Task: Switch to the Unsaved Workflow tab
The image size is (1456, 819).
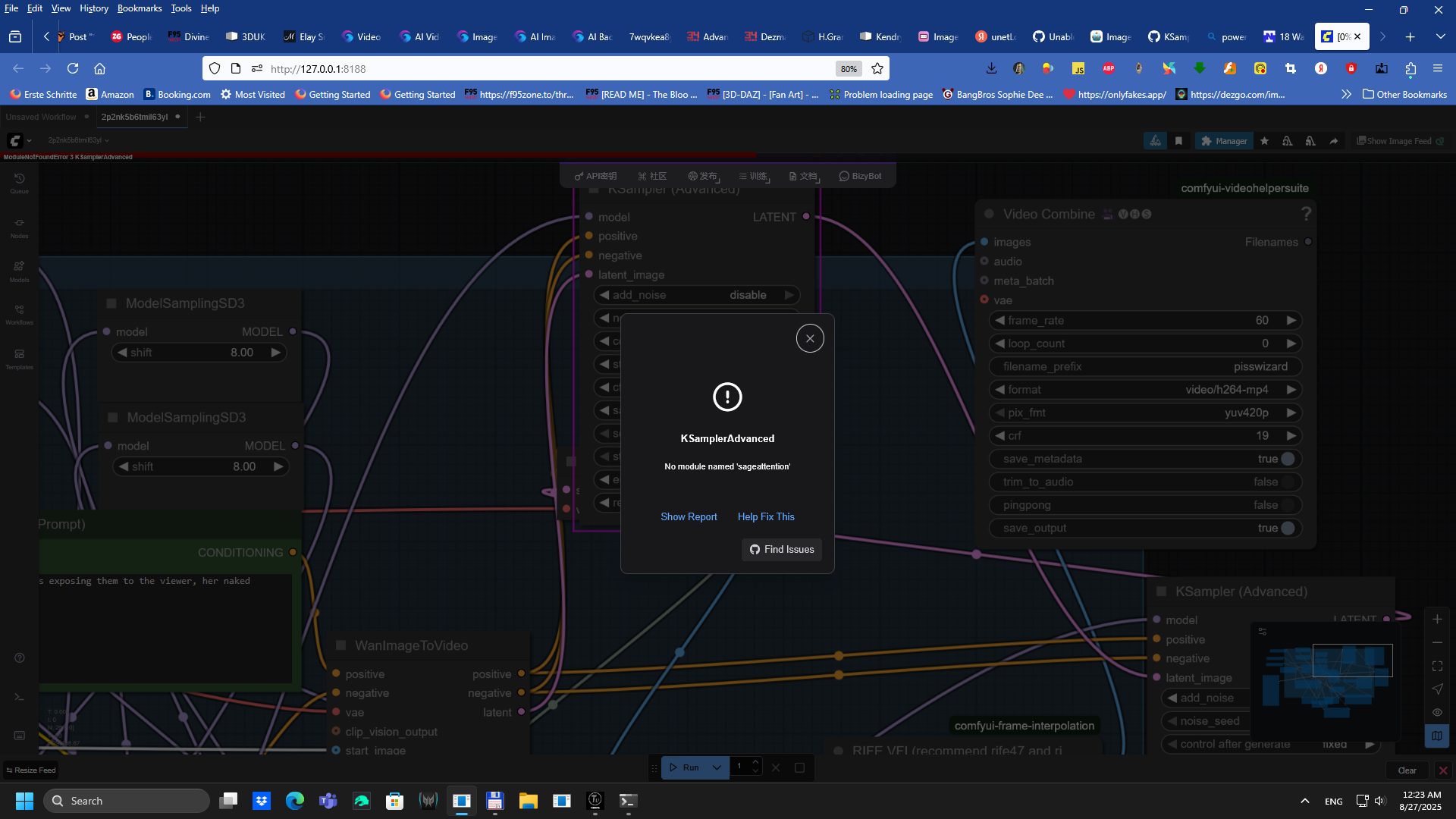Action: pos(41,117)
